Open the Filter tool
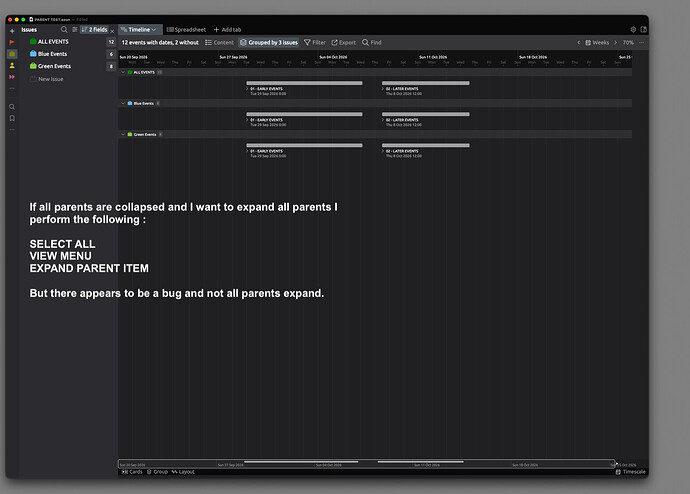Viewport: 690px width, 494px height. (315, 43)
